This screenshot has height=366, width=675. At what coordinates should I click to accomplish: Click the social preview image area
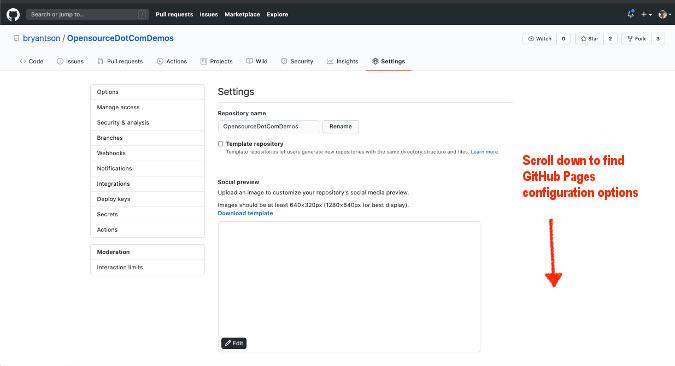click(x=349, y=287)
